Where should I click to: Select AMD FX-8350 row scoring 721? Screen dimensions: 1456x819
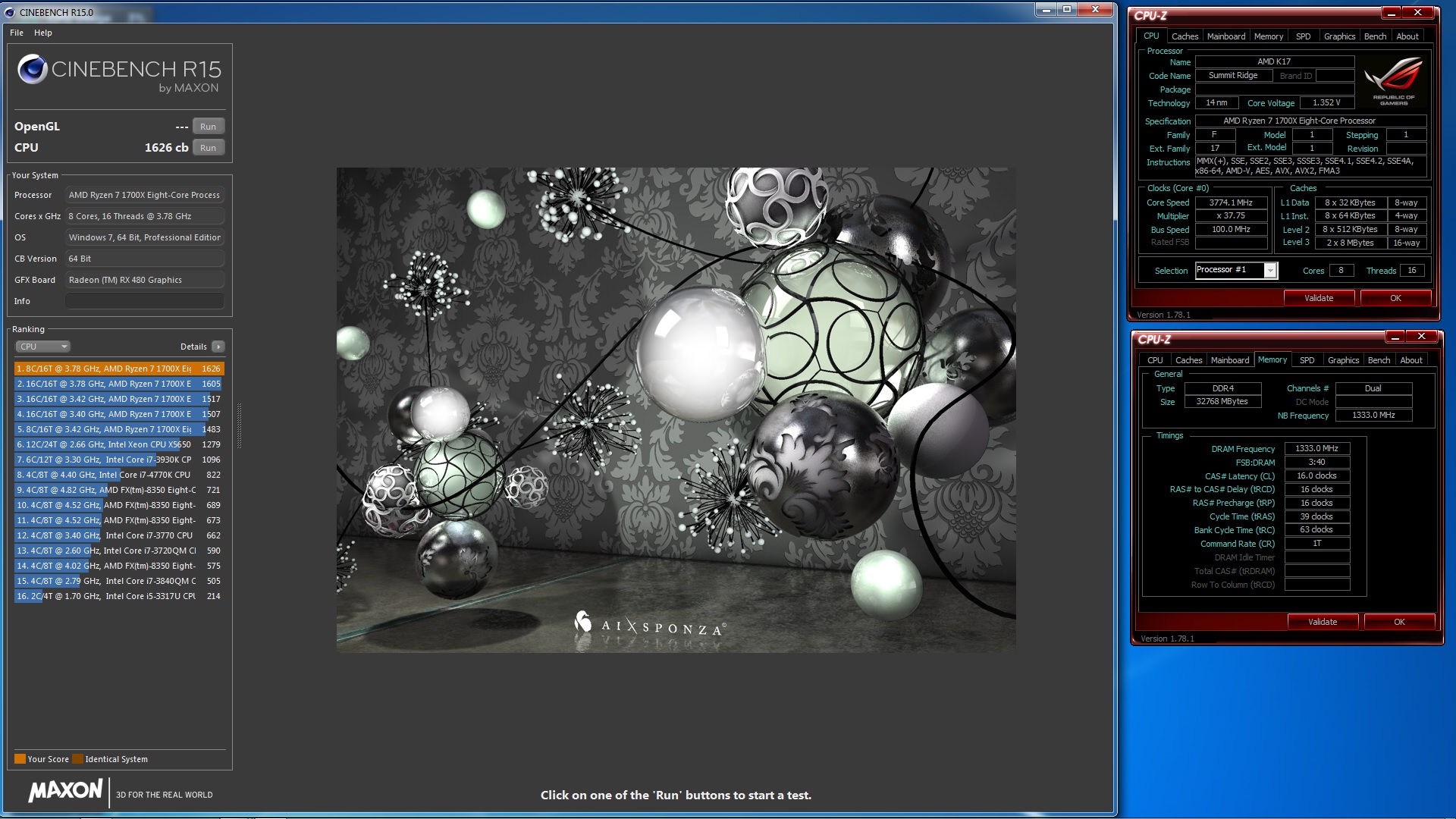point(119,490)
